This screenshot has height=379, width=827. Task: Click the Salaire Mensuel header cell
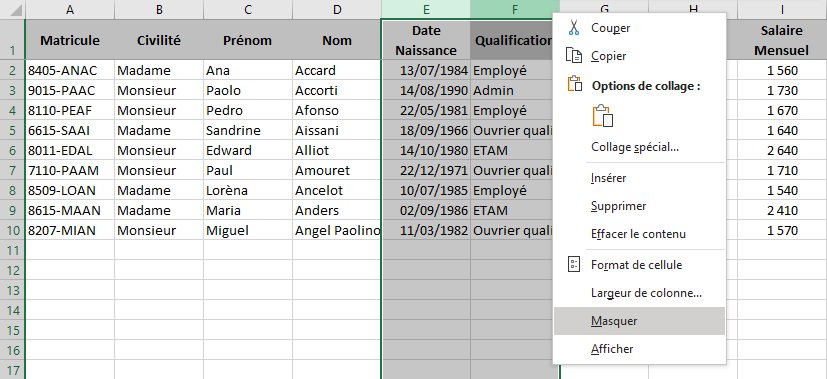pos(782,40)
